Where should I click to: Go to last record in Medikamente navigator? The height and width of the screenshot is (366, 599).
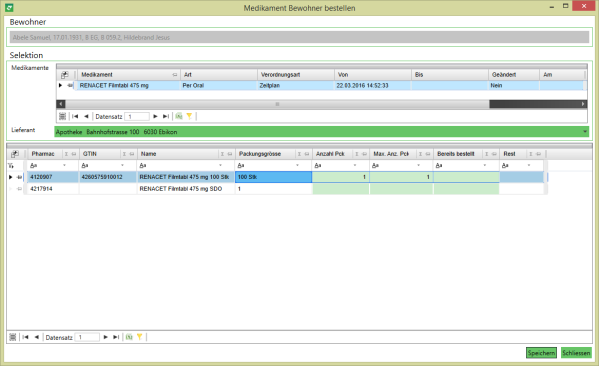pos(166,117)
